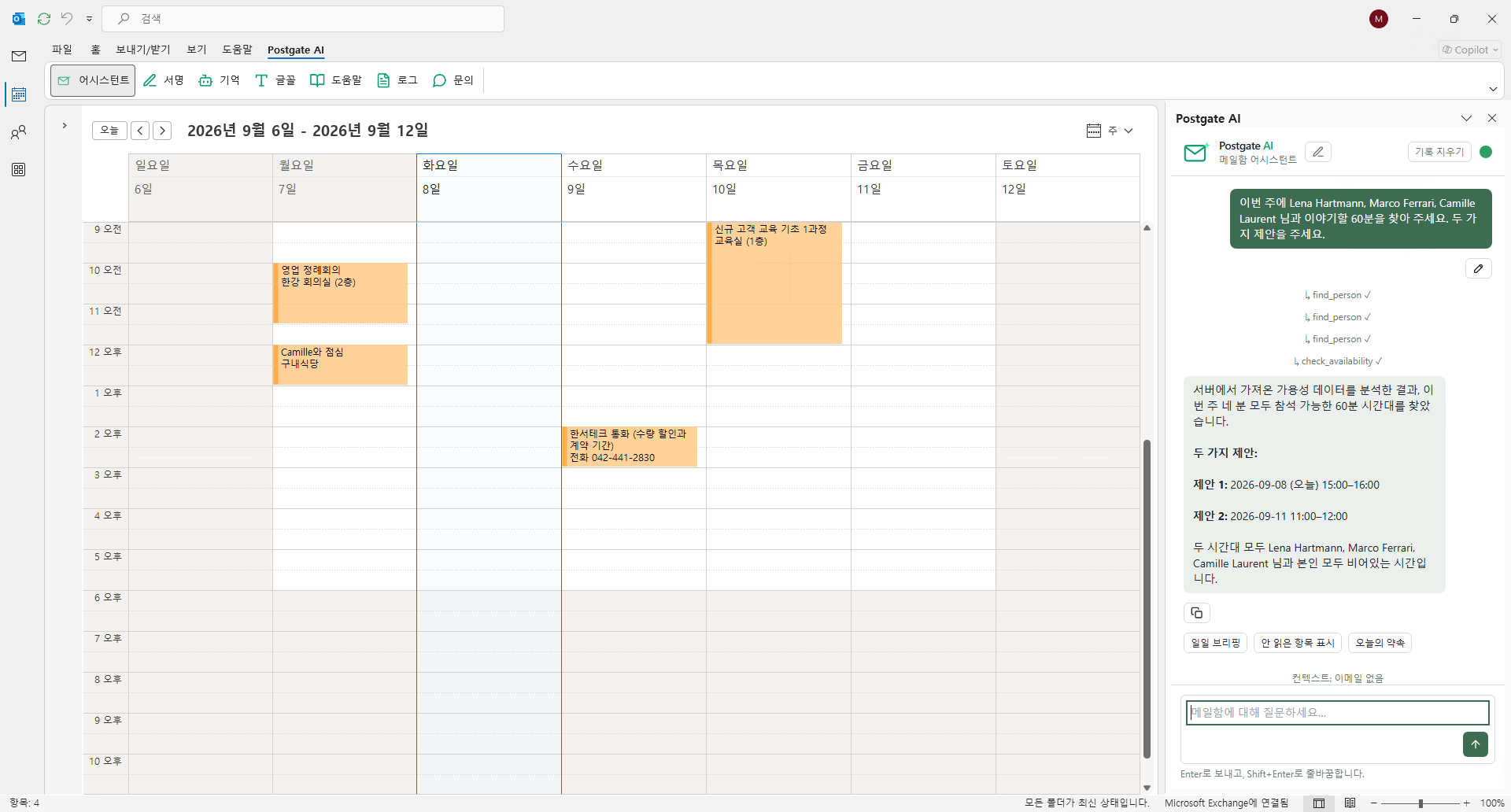
Task: Open the Calendar view in sidebar
Action: 19,94
